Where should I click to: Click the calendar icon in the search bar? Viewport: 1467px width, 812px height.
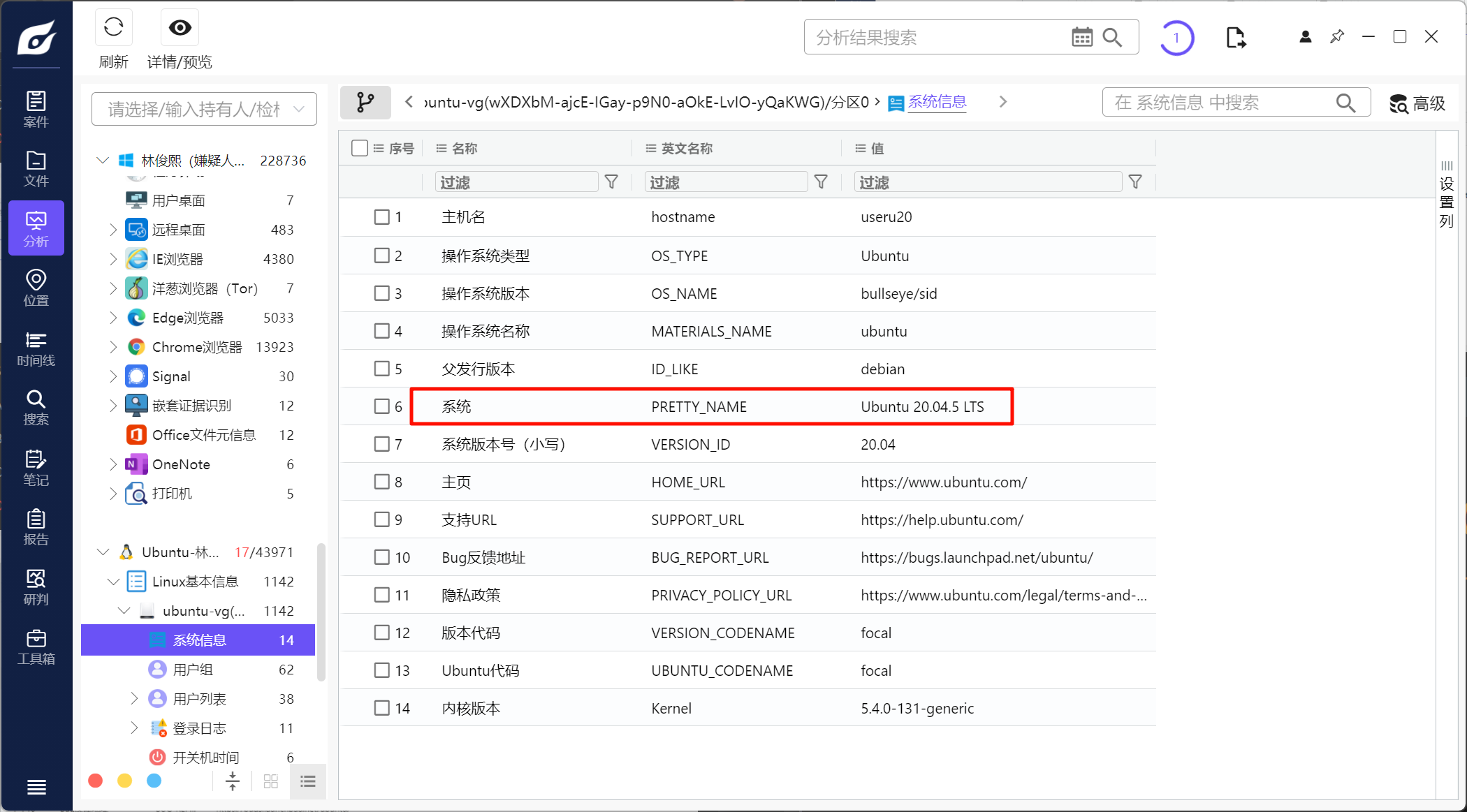(x=1081, y=38)
